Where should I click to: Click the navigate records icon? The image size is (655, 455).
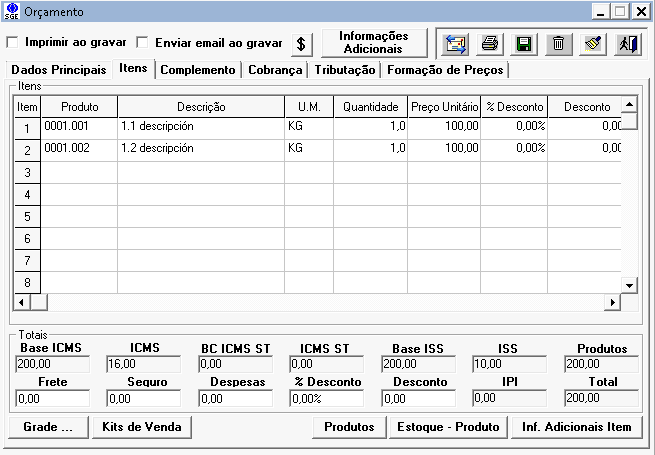tap(457, 44)
